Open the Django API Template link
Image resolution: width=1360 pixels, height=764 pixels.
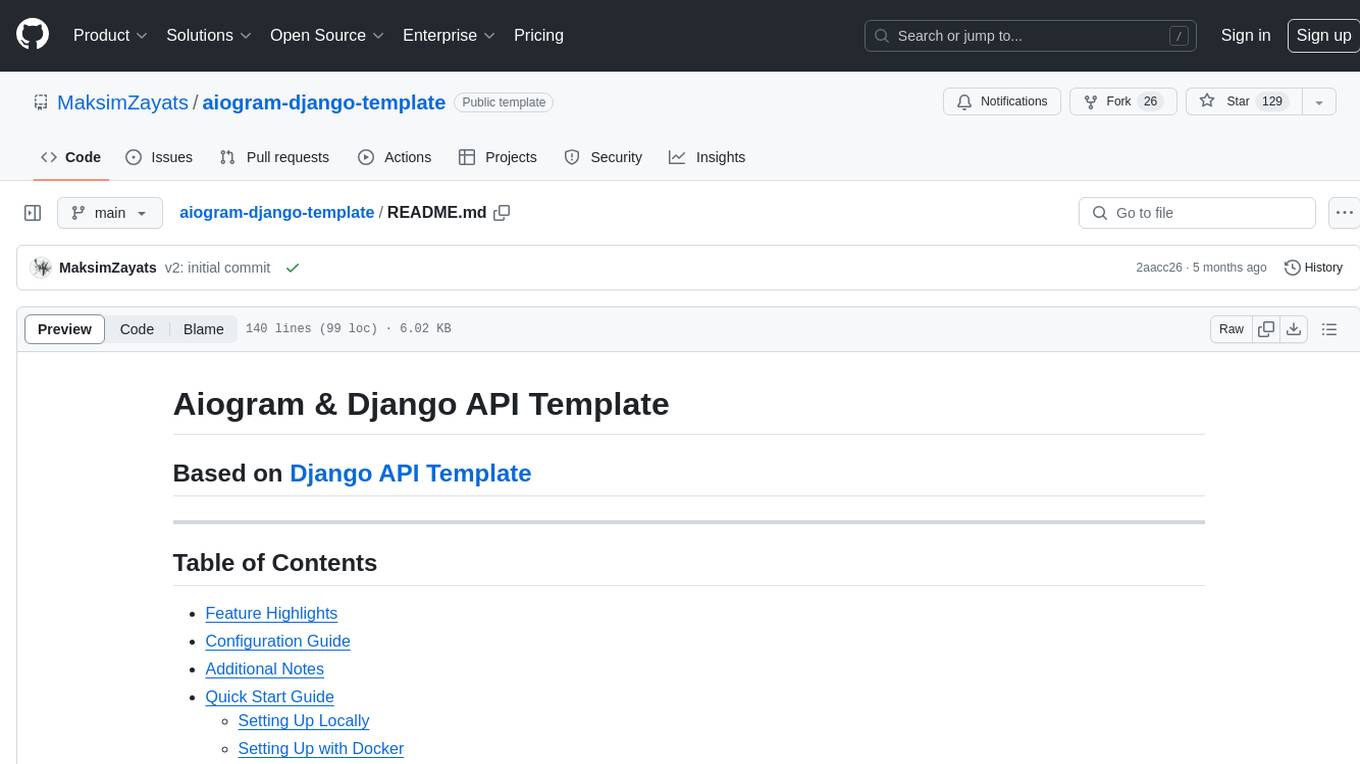[410, 473]
